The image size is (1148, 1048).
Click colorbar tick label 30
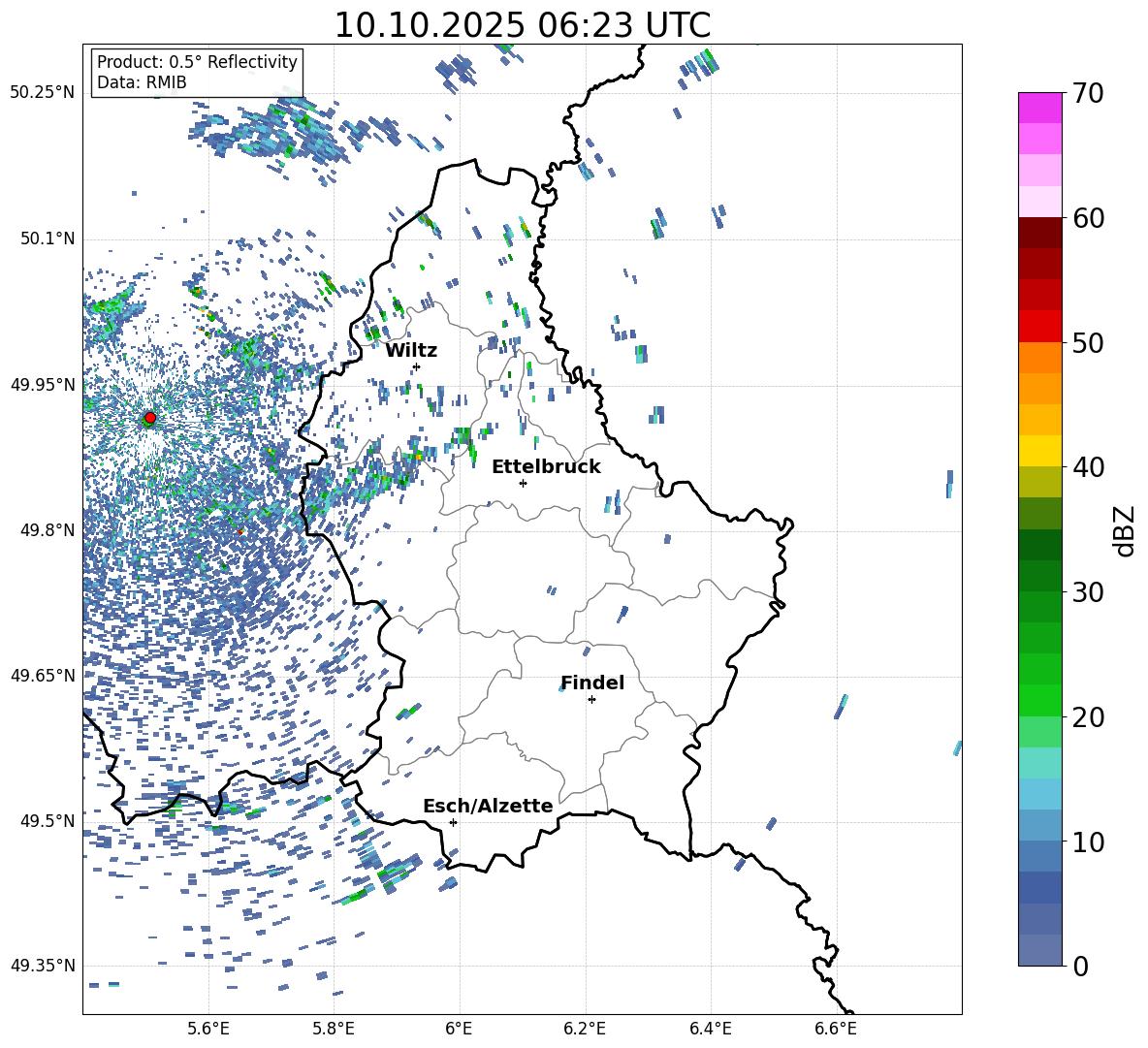(x=1087, y=592)
